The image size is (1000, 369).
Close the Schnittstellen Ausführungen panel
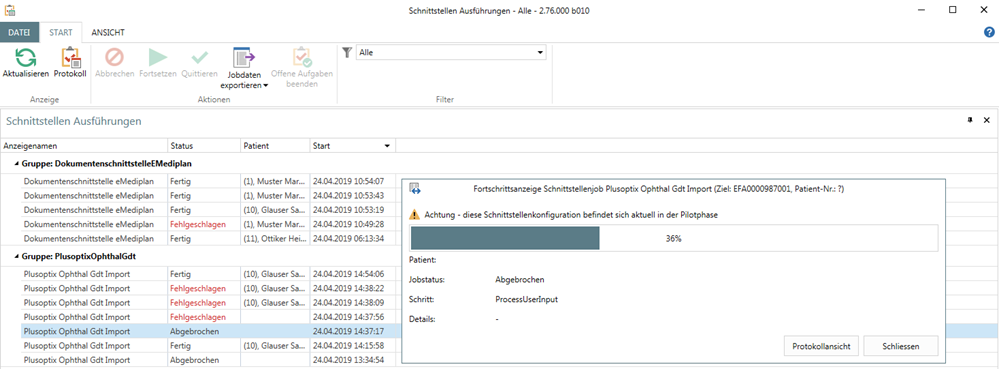987,120
